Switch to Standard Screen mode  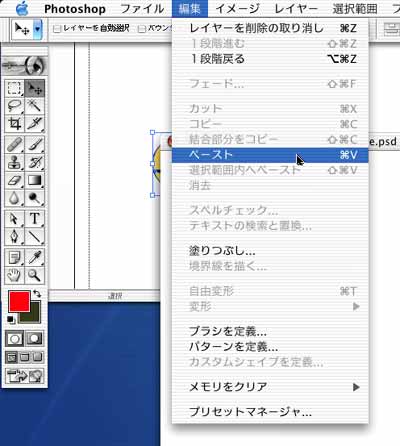click(12, 358)
